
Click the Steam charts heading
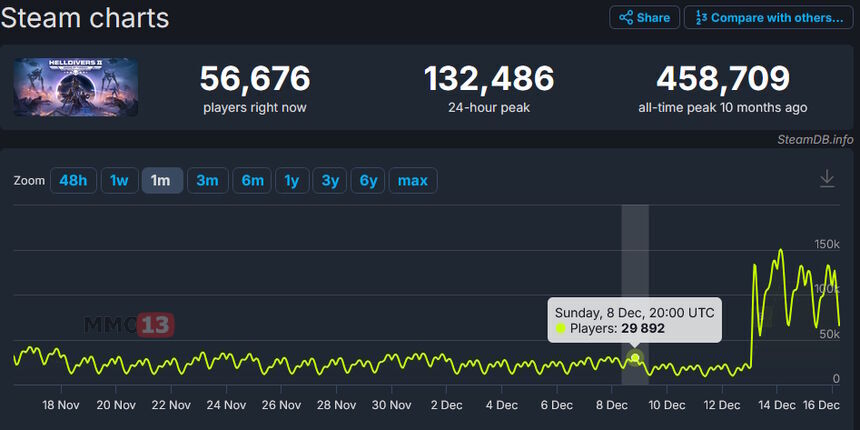[85, 18]
